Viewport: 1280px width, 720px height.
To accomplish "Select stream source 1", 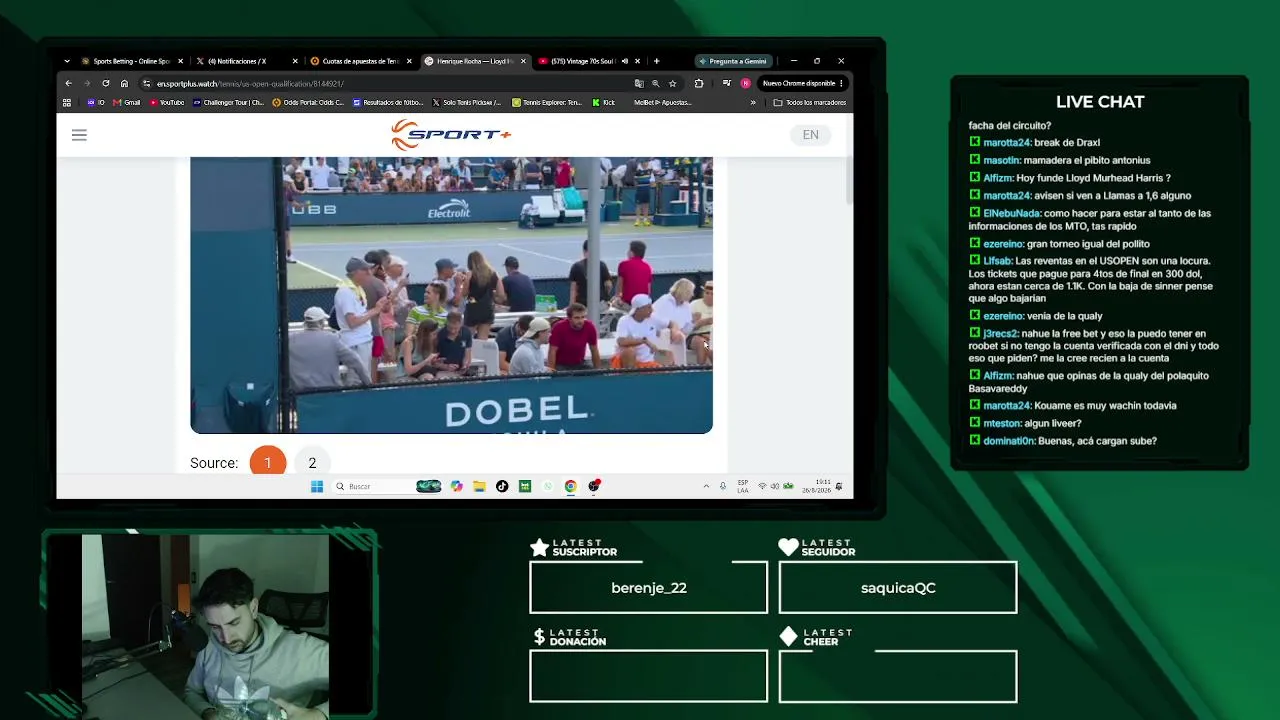I will (x=268, y=463).
